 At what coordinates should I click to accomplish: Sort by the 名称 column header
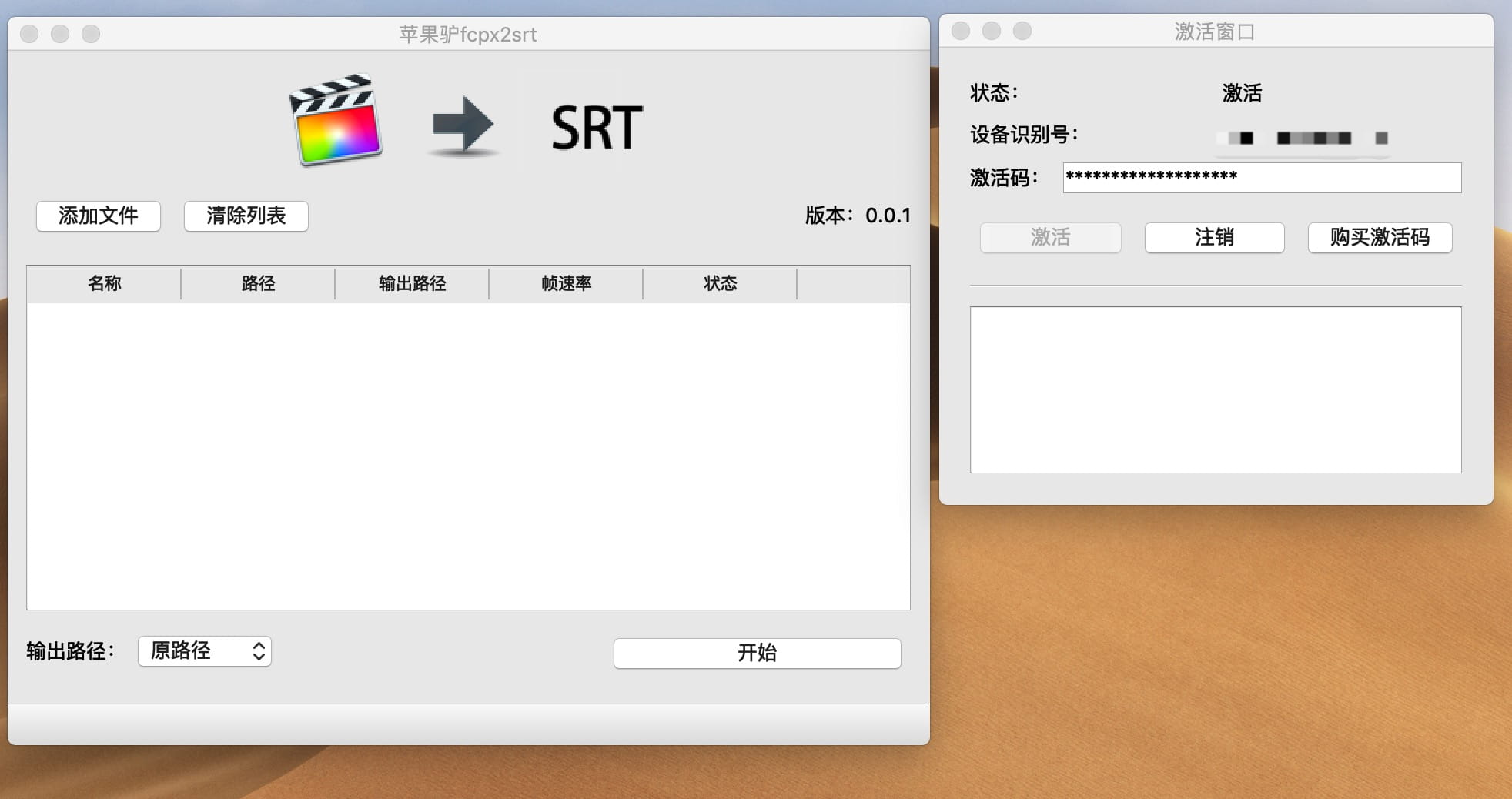click(x=104, y=283)
